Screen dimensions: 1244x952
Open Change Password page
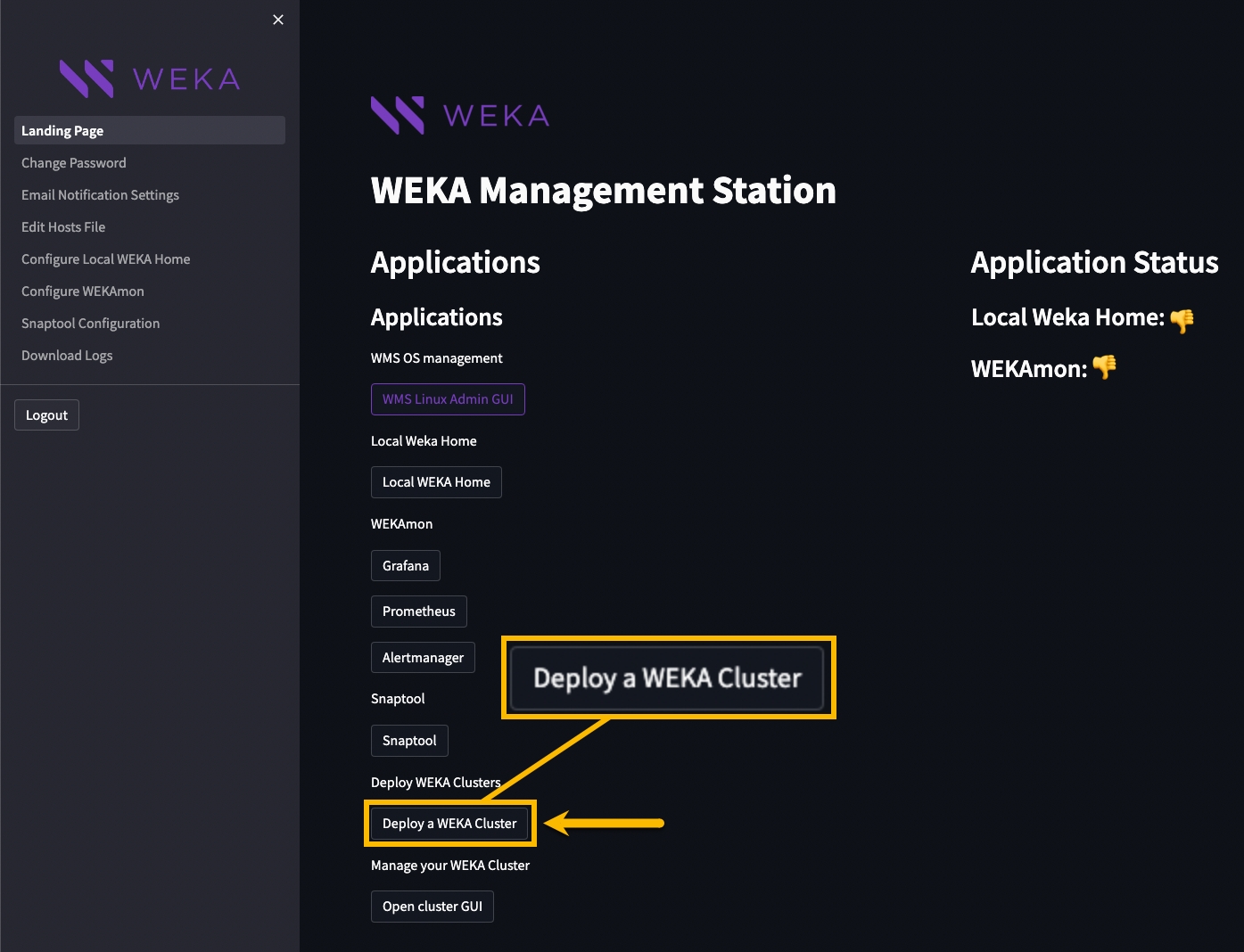coord(74,163)
